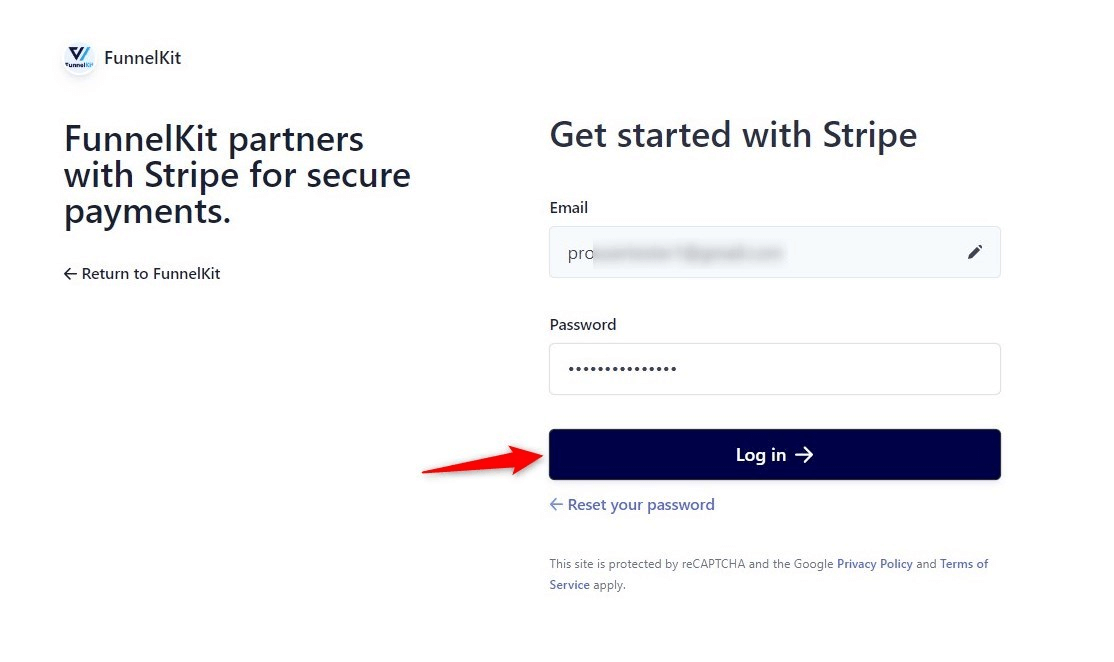The image size is (1114, 662).
Task: Click the arrow icon inside the Log in button
Action: pyautogui.click(x=805, y=454)
